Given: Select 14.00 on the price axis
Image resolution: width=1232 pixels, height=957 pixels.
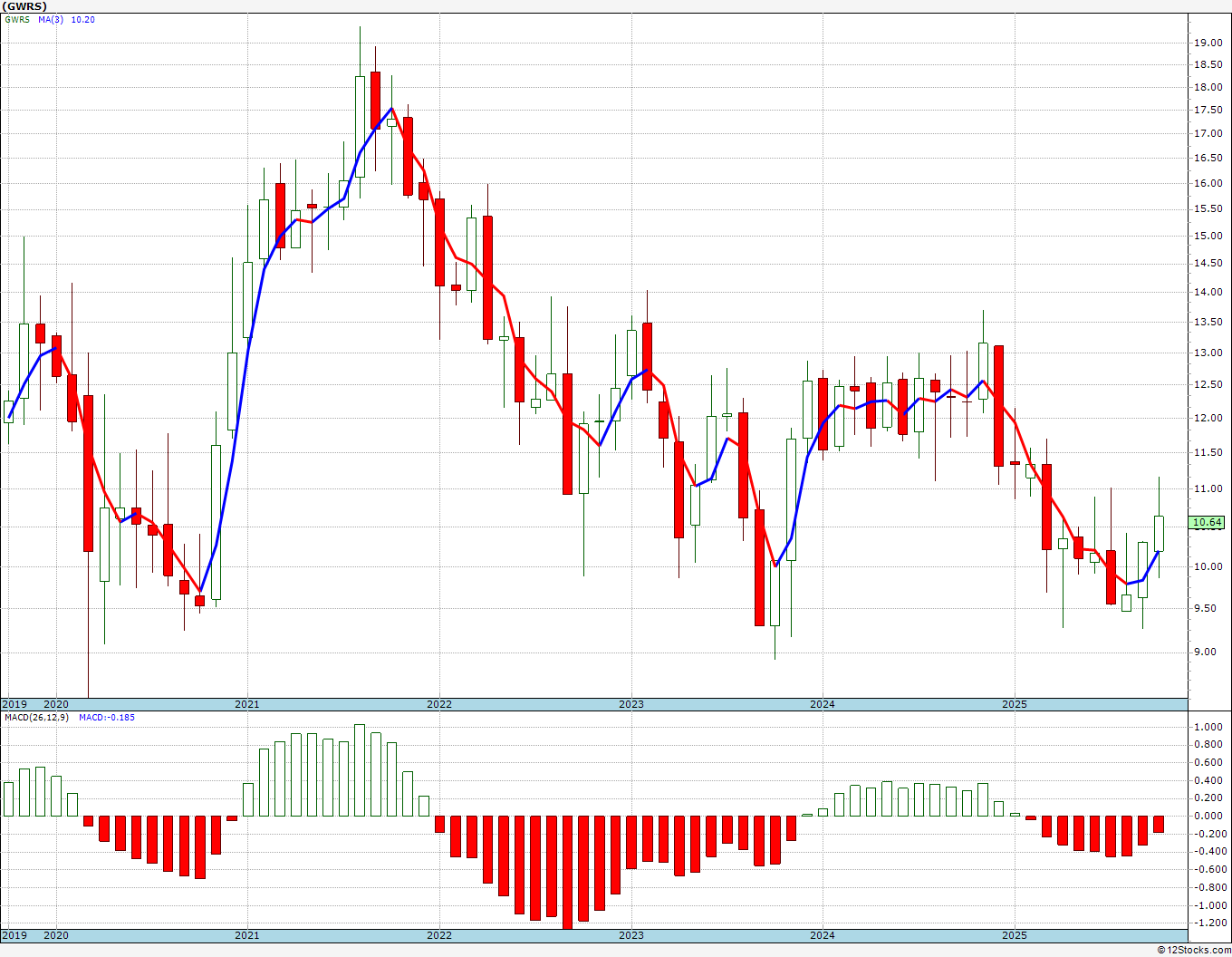Looking at the screenshot, I should [1207, 292].
